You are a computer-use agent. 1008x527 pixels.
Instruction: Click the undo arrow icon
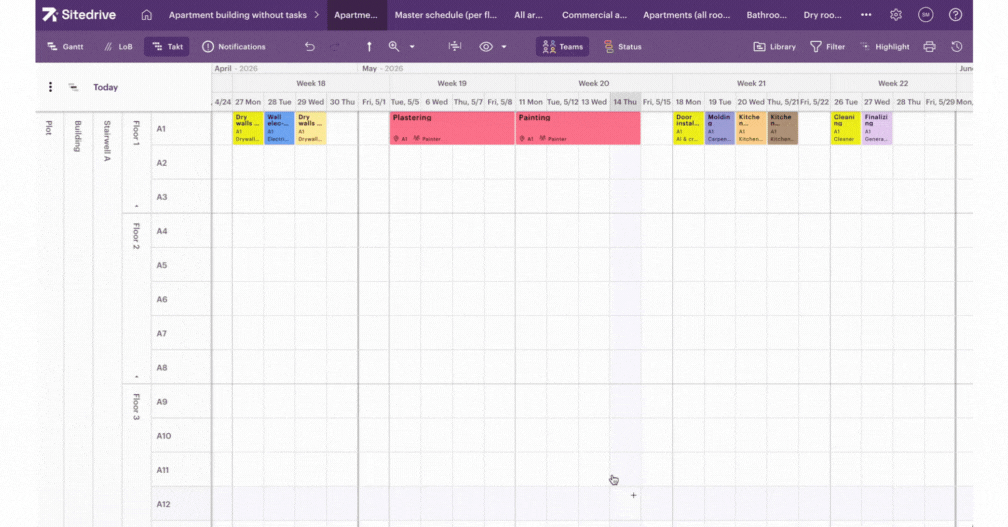click(310, 47)
